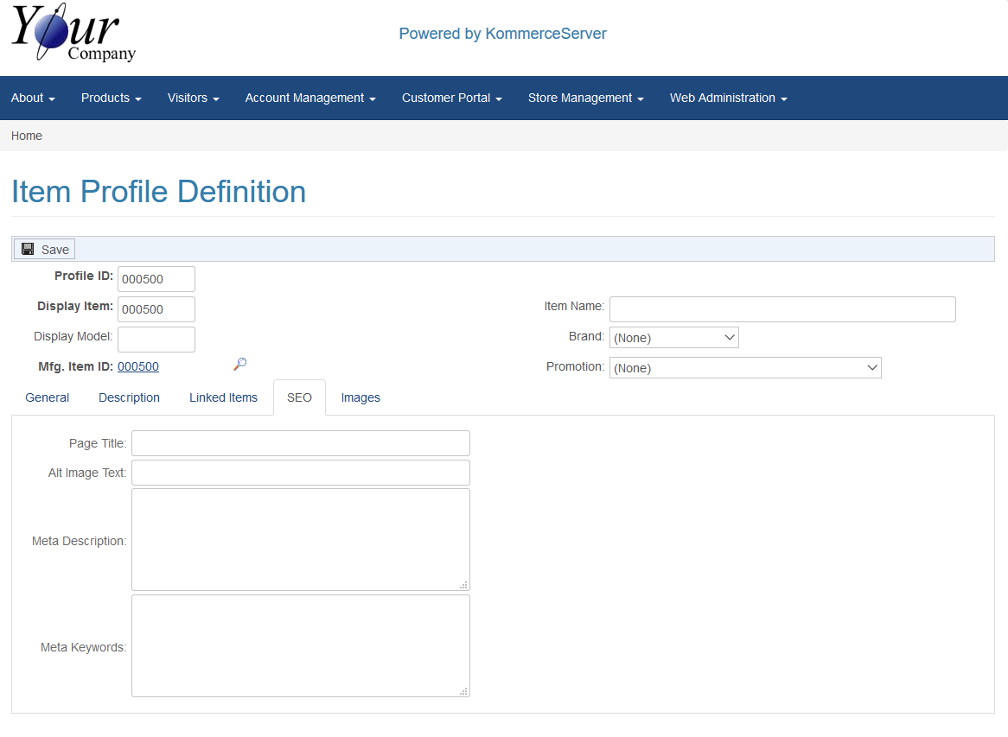
Task: Expand the Promotion dropdown list
Action: (x=745, y=368)
